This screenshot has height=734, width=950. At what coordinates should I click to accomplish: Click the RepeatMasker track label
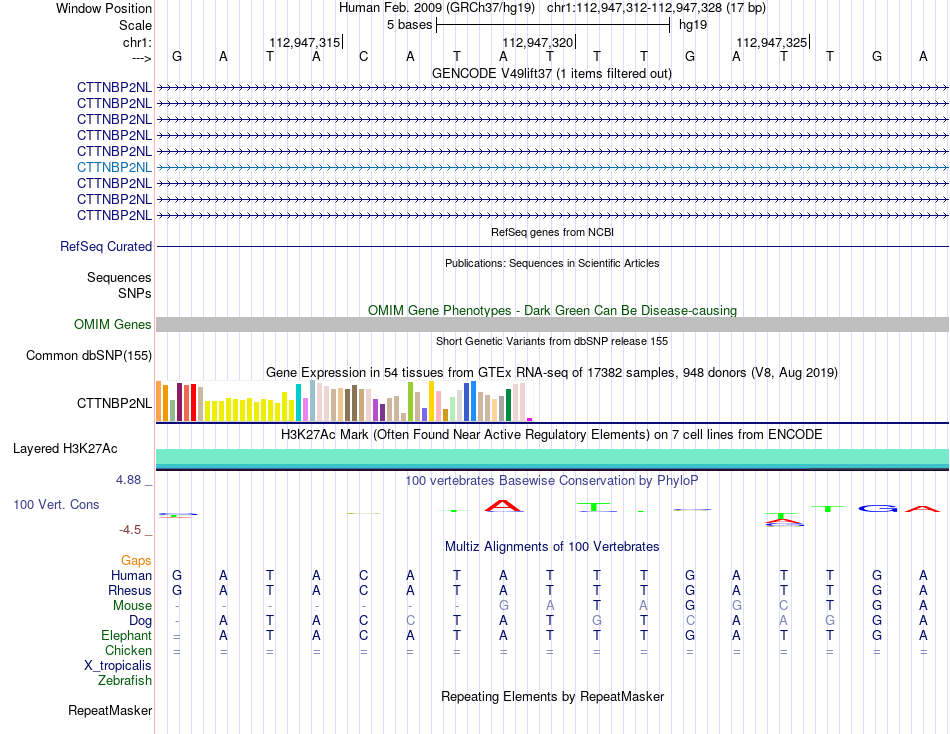(x=110, y=710)
